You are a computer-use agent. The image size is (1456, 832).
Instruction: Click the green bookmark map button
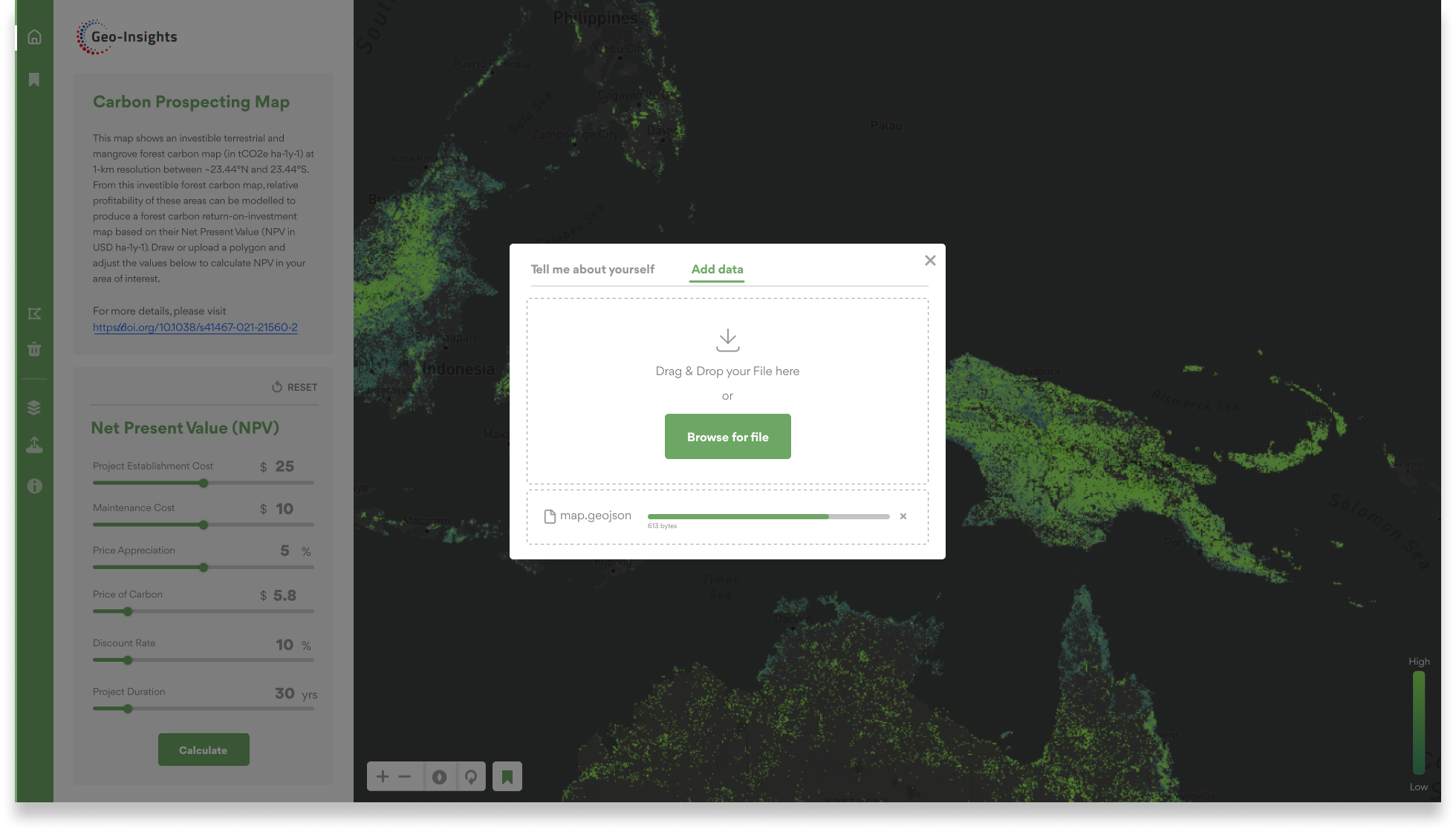(x=507, y=776)
